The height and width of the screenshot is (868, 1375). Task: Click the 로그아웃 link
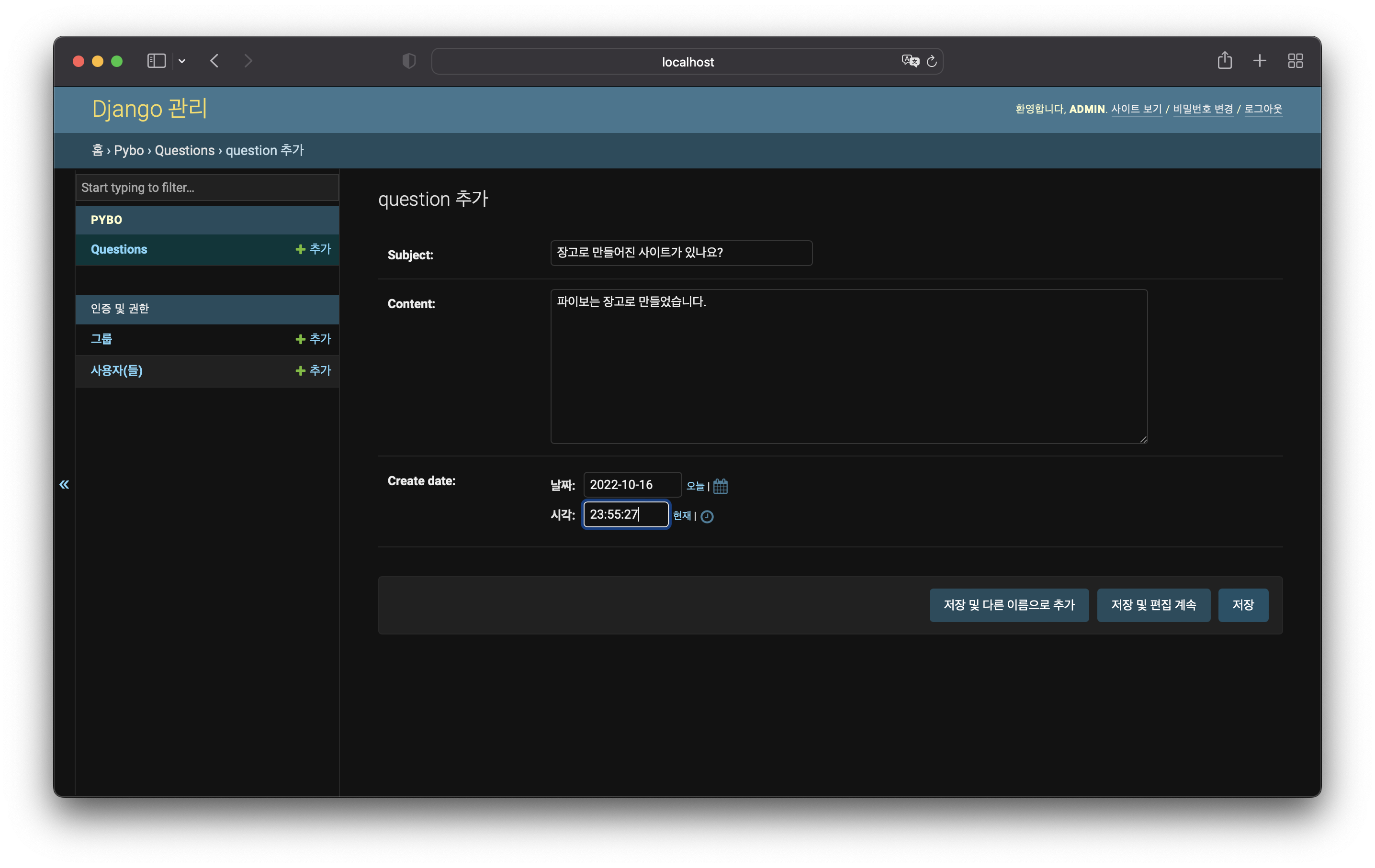click(1262, 109)
